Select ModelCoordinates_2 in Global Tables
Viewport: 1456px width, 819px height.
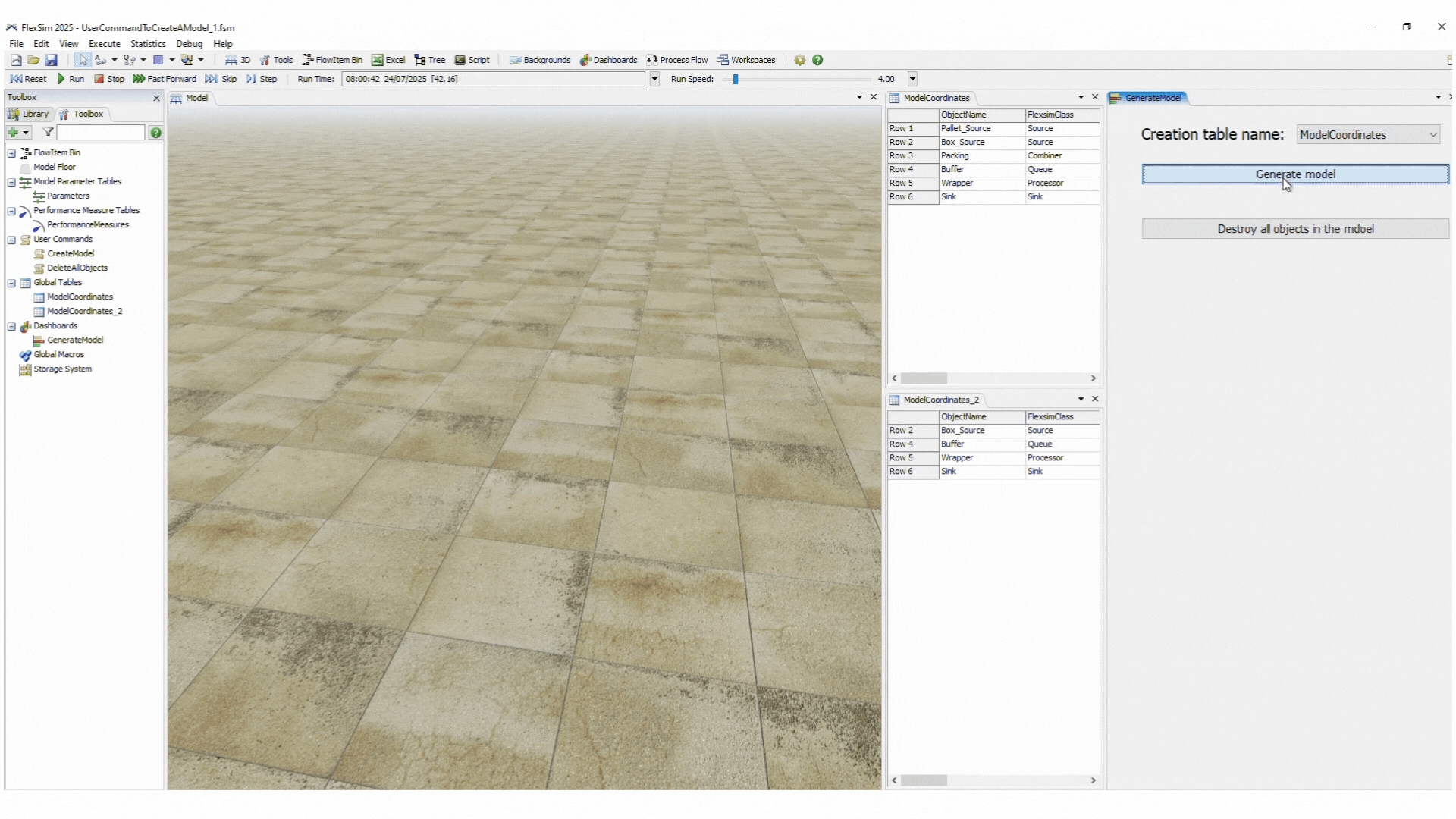point(84,312)
